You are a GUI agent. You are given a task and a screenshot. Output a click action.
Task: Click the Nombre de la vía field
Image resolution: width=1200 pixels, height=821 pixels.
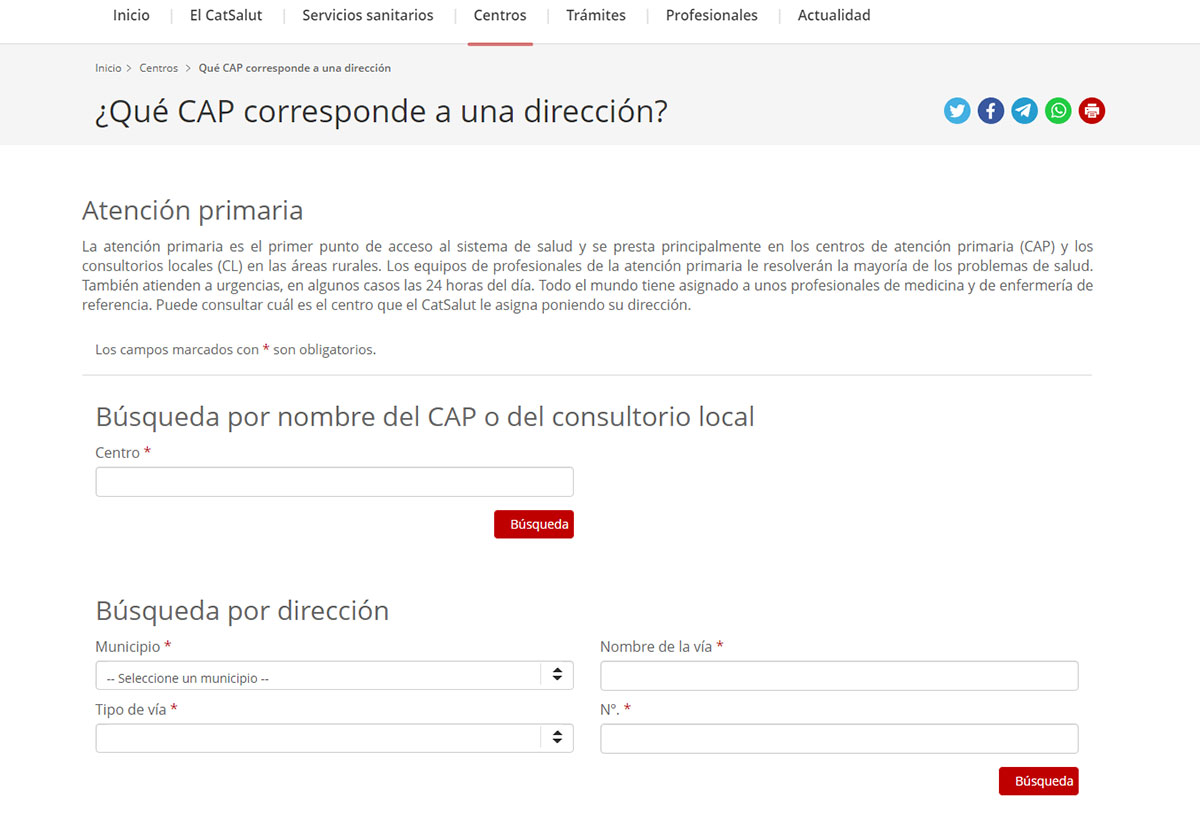[x=838, y=676]
